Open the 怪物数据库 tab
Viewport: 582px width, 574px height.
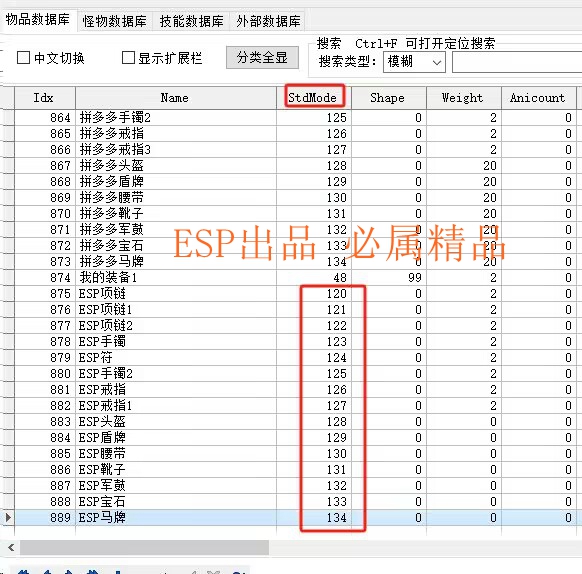click(115, 21)
